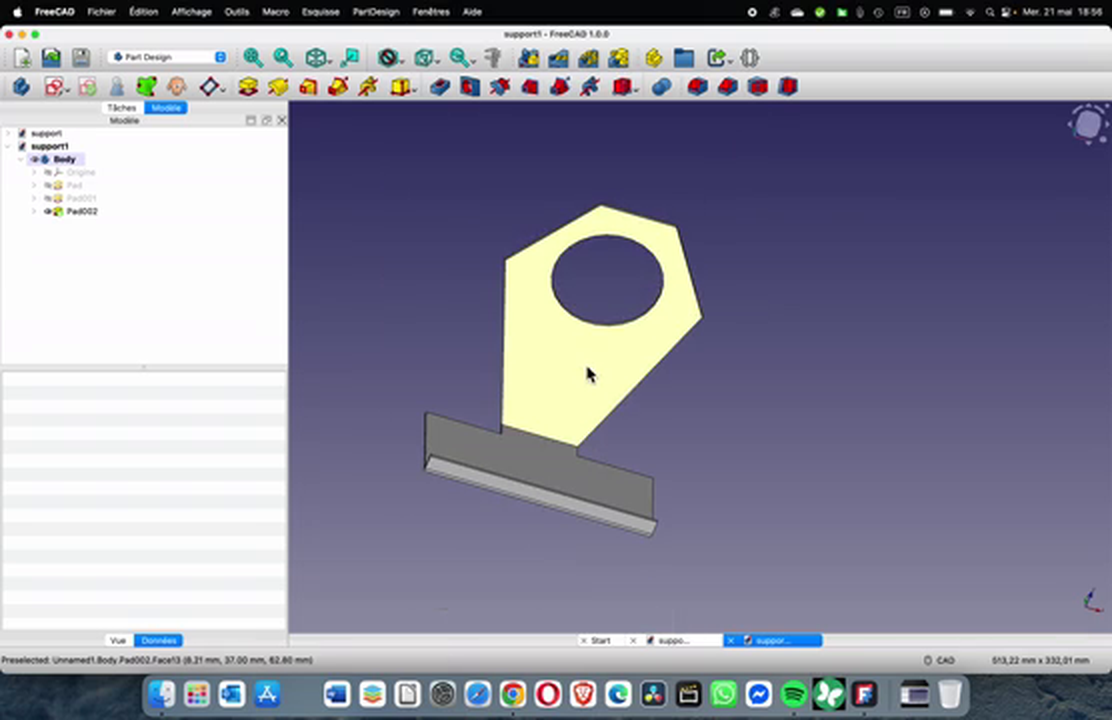Click the Save document icon
Viewport: 1112px width, 720px height.
pyautogui.click(x=81, y=57)
